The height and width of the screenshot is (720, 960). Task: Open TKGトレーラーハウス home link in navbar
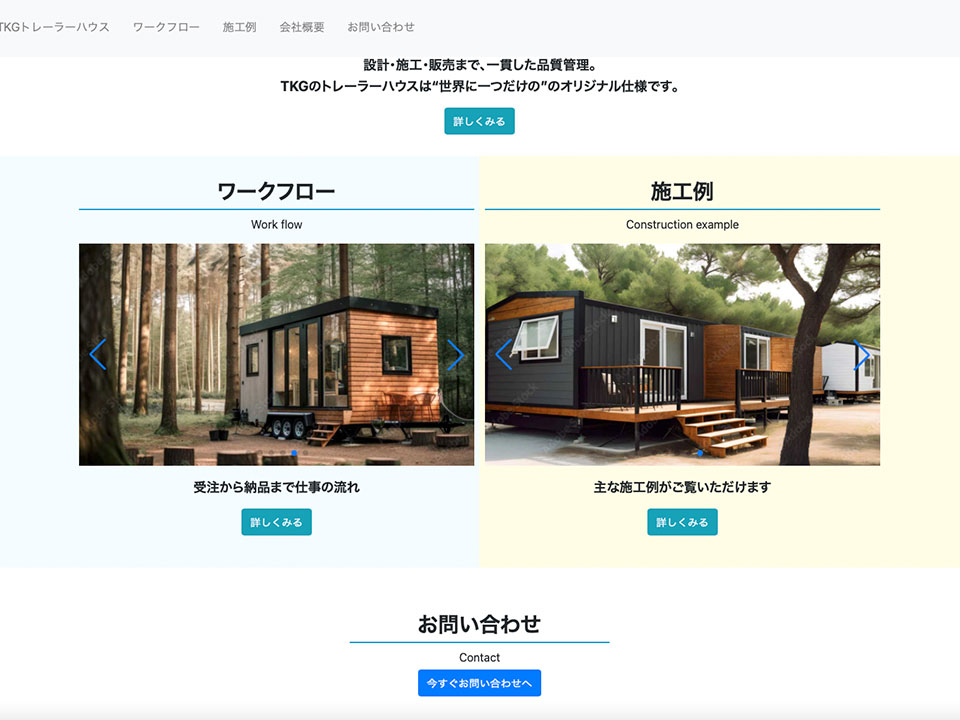click(54, 27)
